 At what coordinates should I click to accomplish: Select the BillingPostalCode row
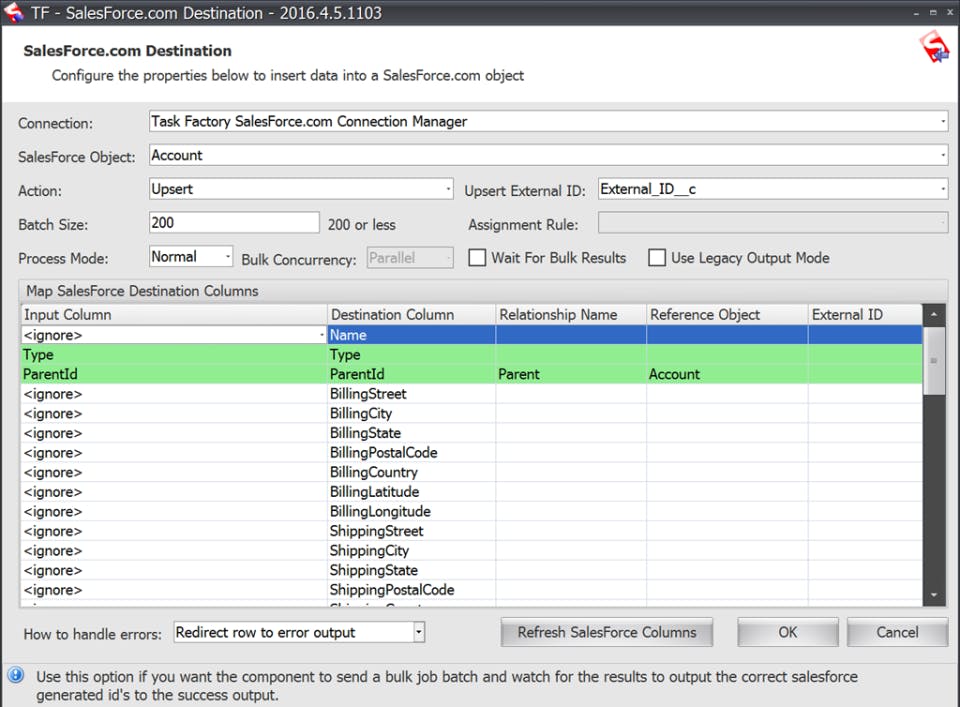471,452
